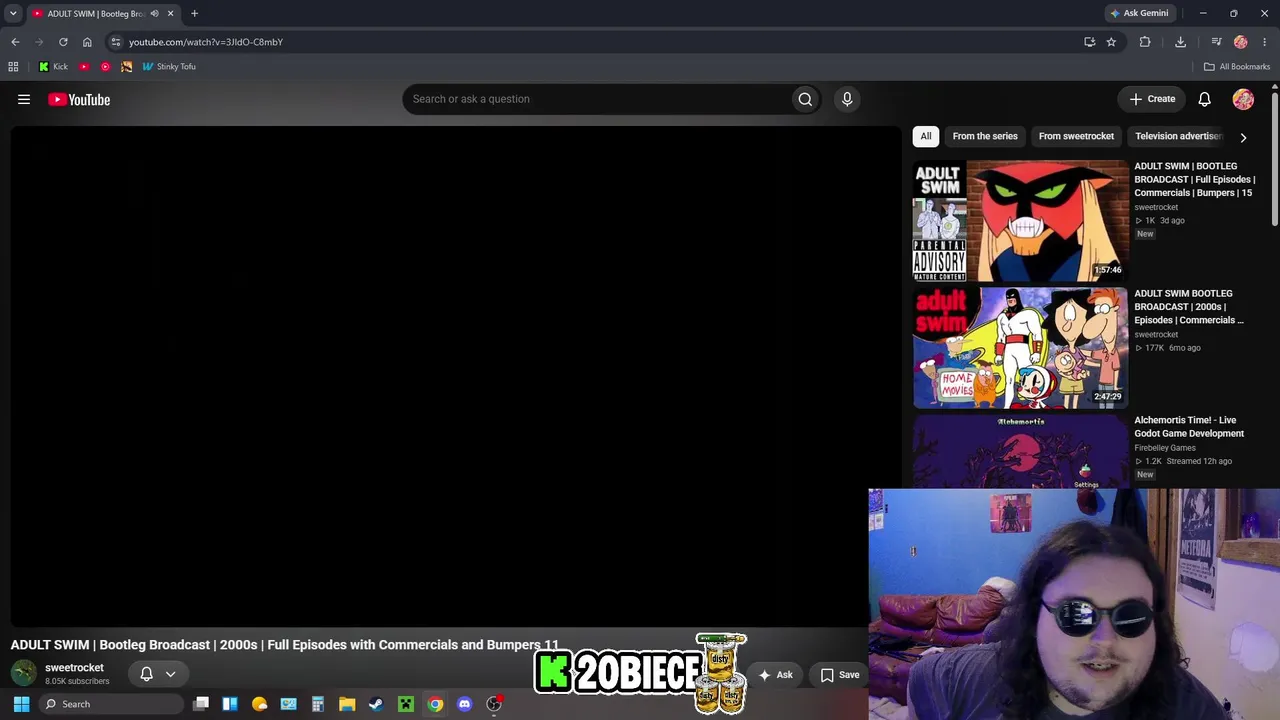Viewport: 1280px width, 720px height.
Task: Open the ADULT SWIM BOOTLEG BROADCAST 2000s title
Action: click(x=1189, y=307)
